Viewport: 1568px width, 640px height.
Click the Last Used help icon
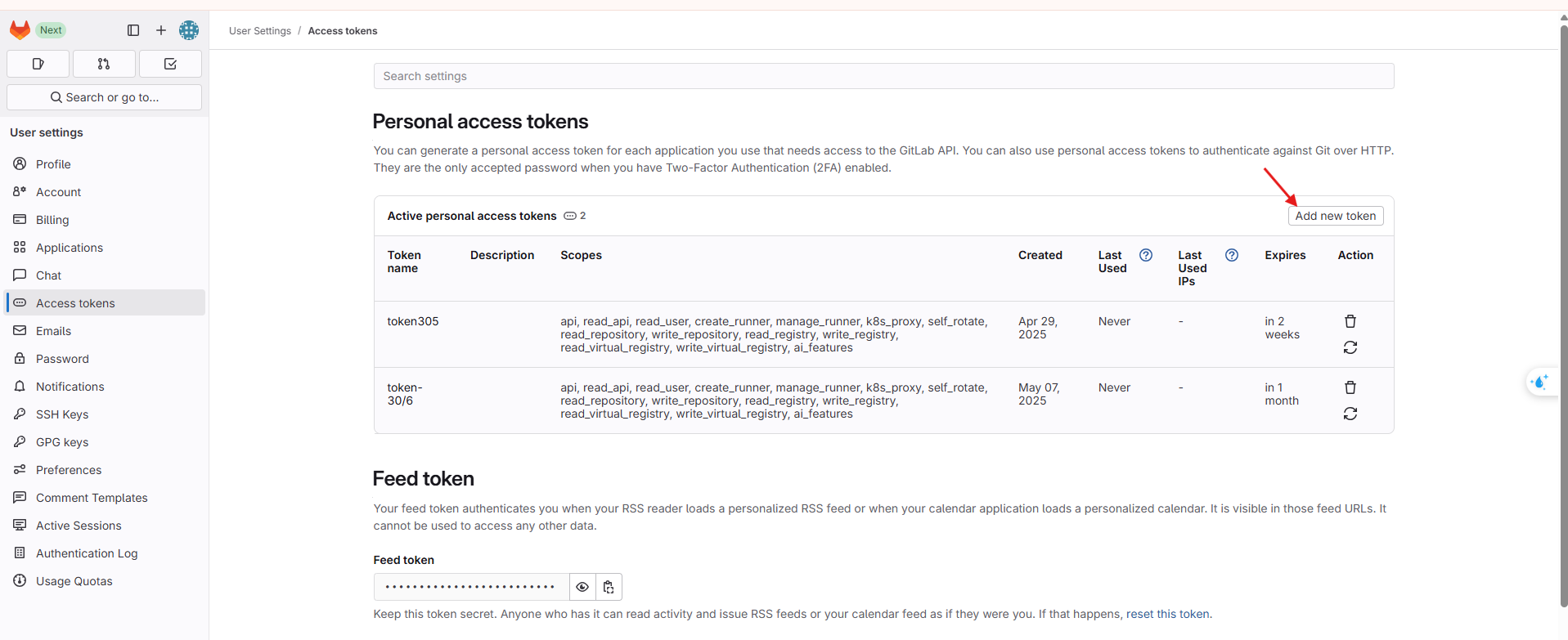(x=1146, y=255)
